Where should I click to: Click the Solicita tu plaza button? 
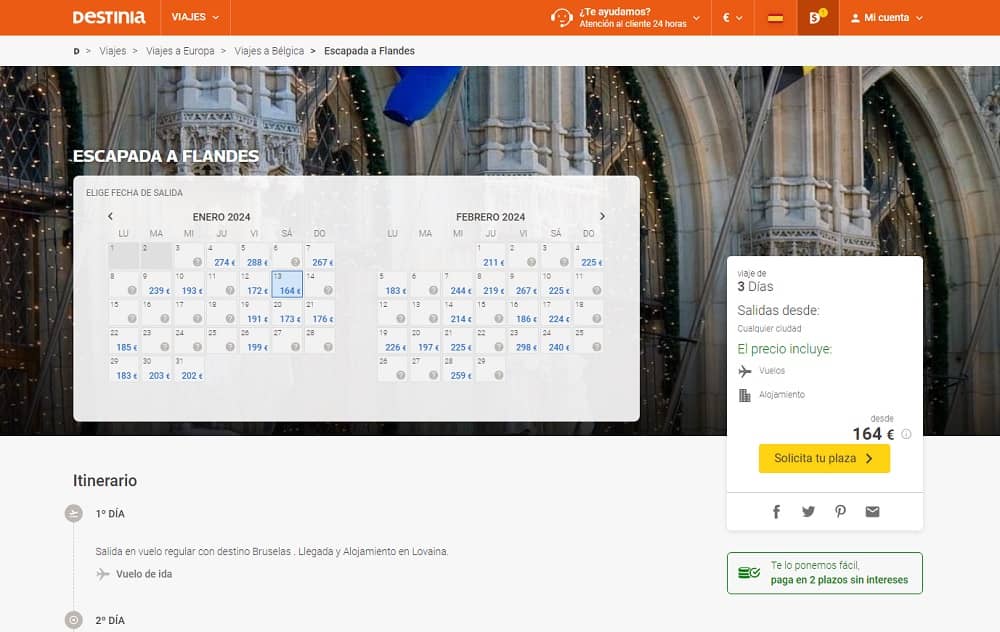824,459
